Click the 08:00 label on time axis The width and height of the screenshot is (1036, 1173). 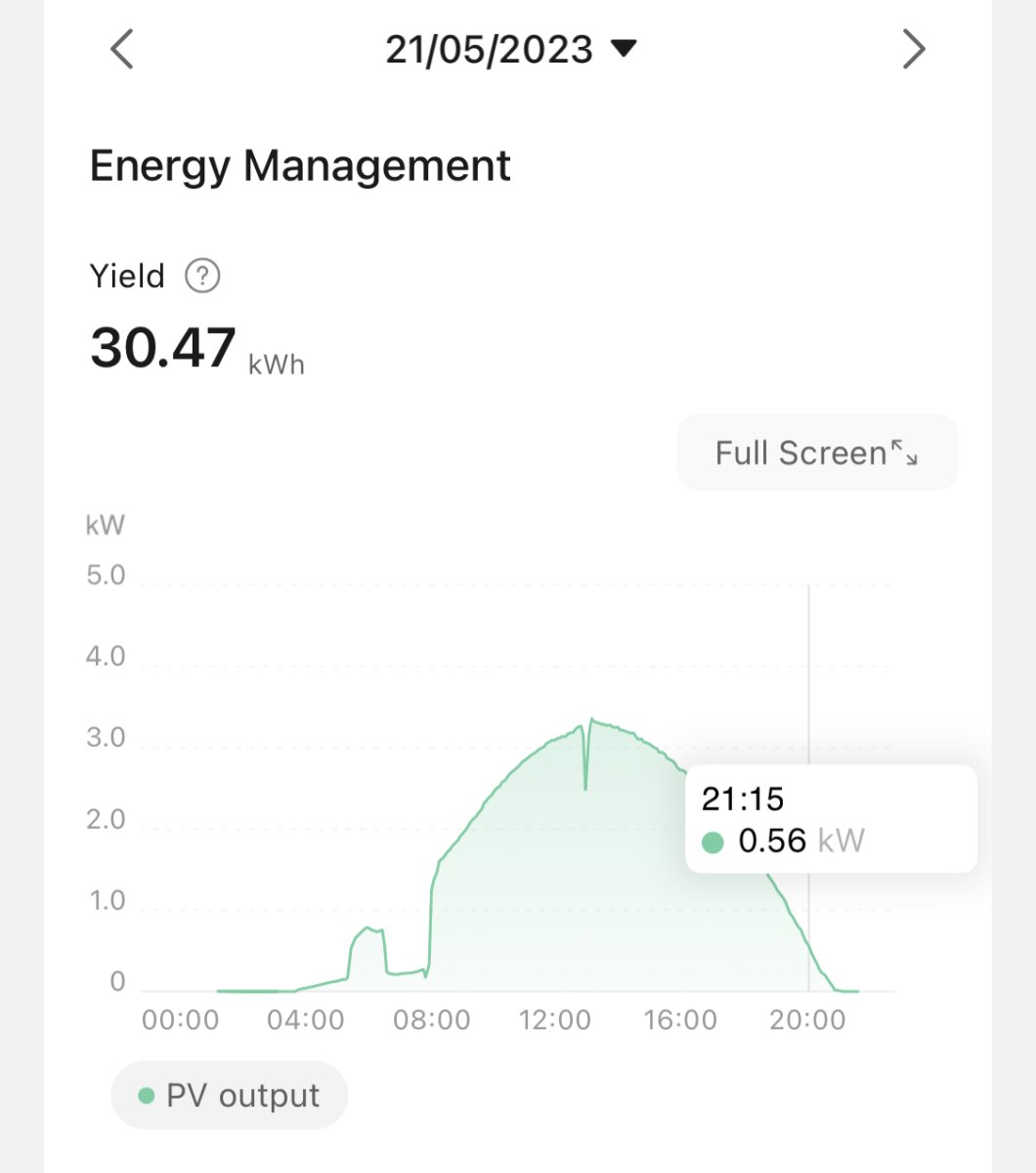[x=431, y=1021]
